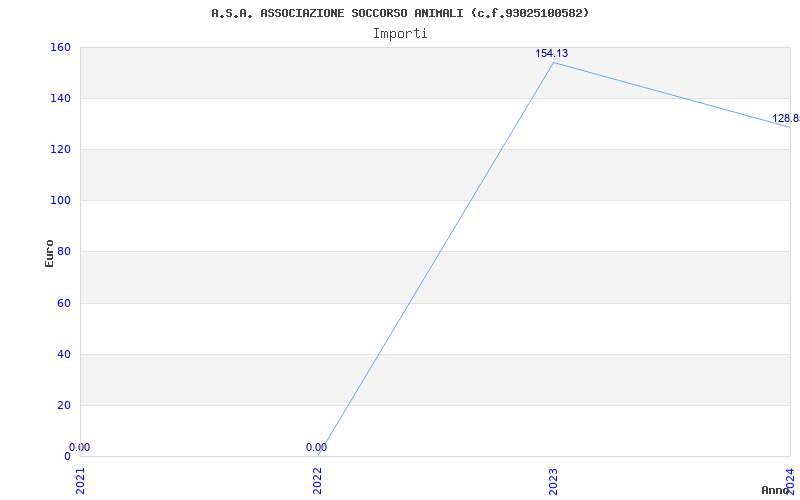Screen dimensions: 800x500
Task: Click the line peak point at 2023
Action: coord(554,63)
